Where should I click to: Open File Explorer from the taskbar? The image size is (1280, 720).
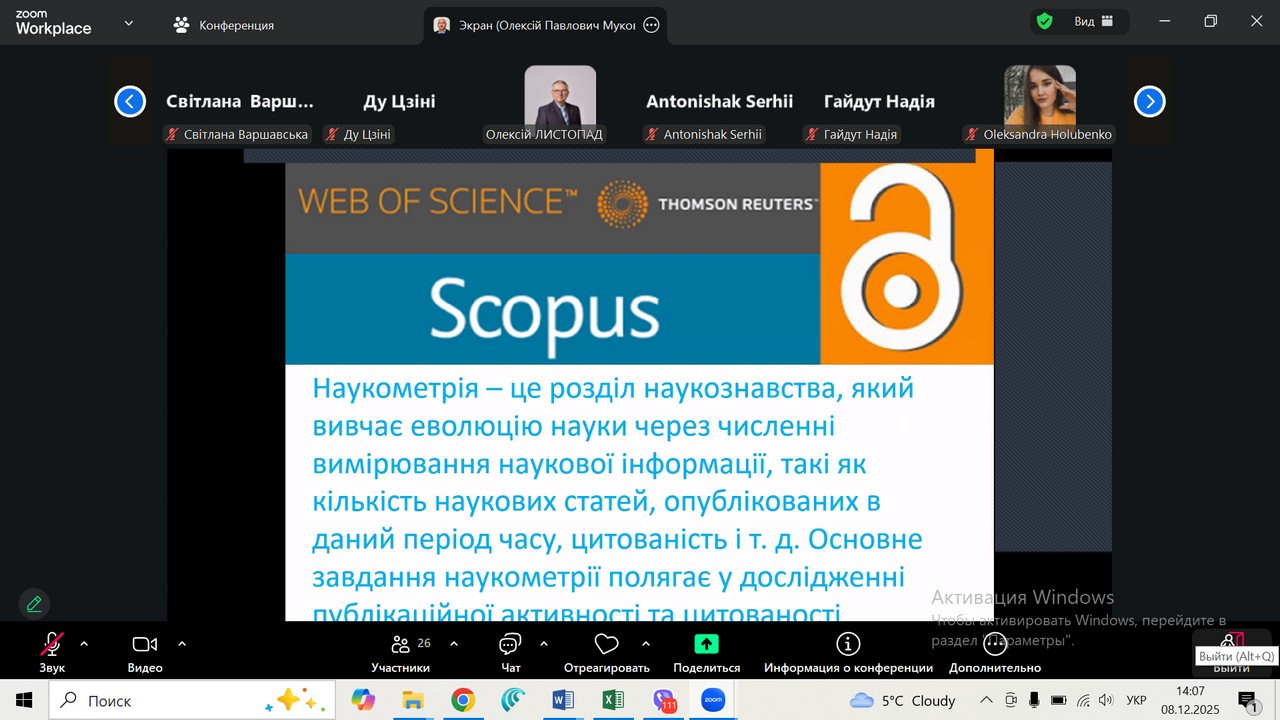pyautogui.click(x=413, y=700)
